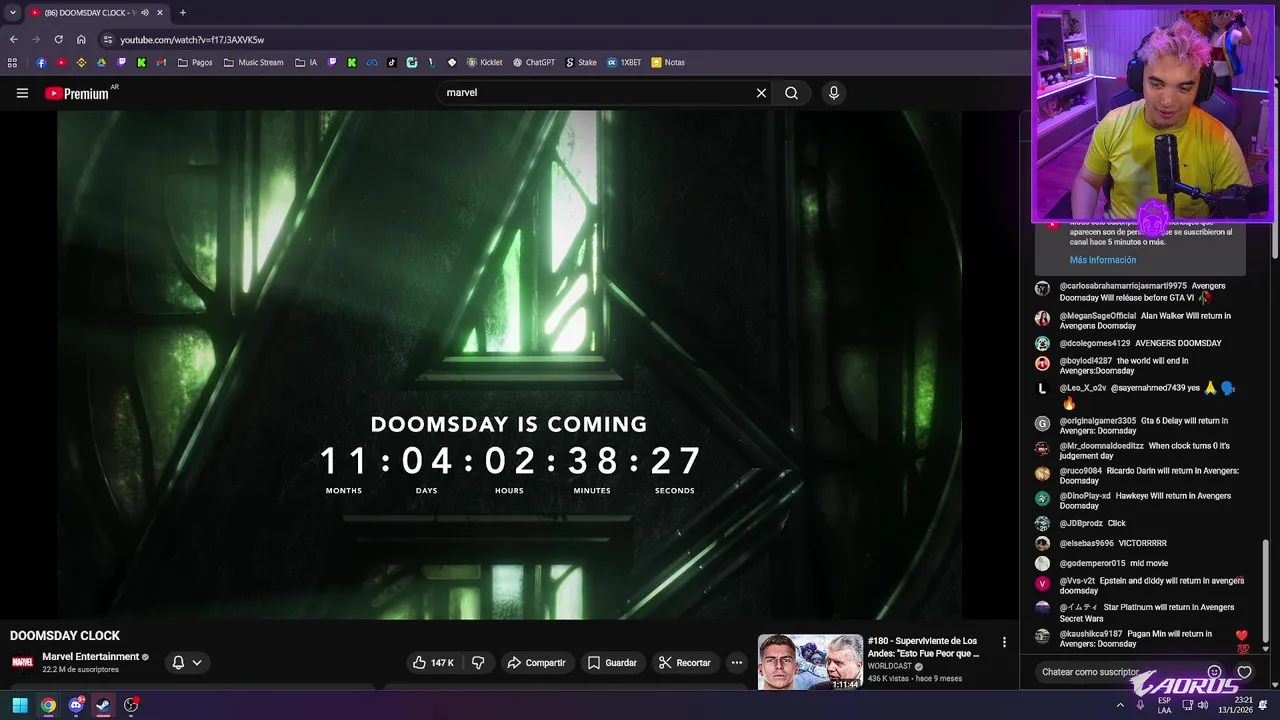Viewport: 1280px width, 720px height.
Task: Like the DOOMSDAY CLOCK video
Action: (x=433, y=663)
